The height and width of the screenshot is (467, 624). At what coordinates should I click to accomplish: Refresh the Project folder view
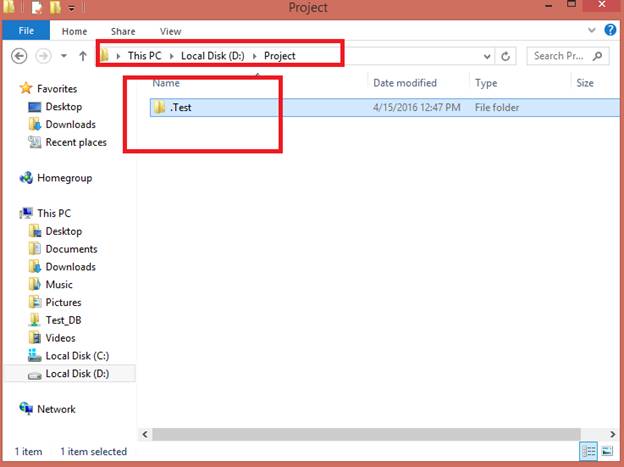pyautogui.click(x=505, y=56)
